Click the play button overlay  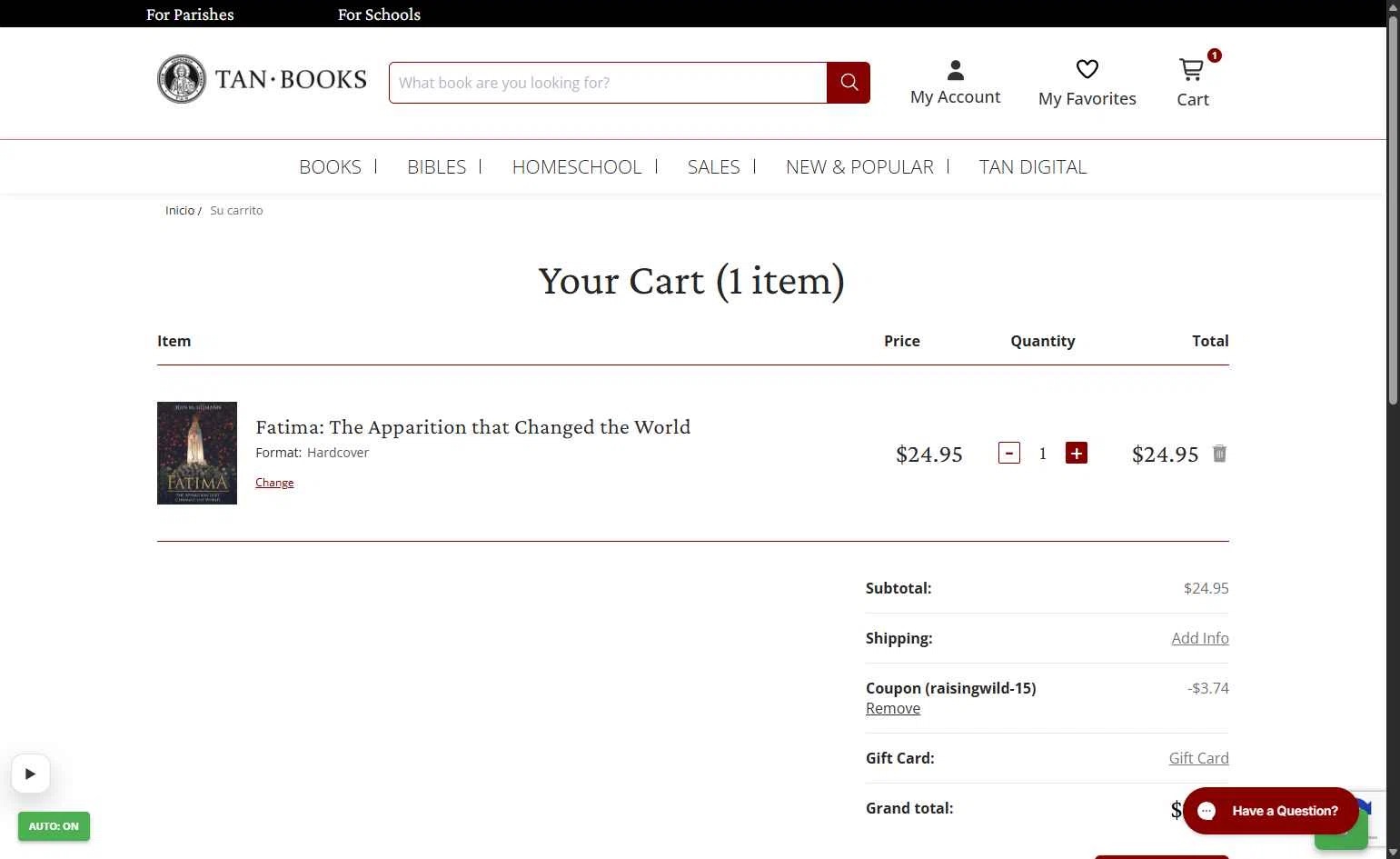[x=31, y=774]
